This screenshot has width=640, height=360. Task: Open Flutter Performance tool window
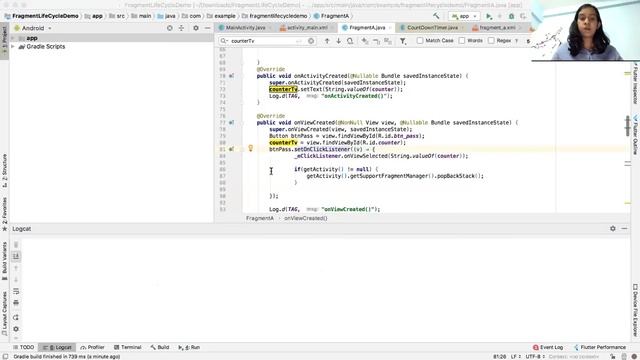tap(599, 347)
